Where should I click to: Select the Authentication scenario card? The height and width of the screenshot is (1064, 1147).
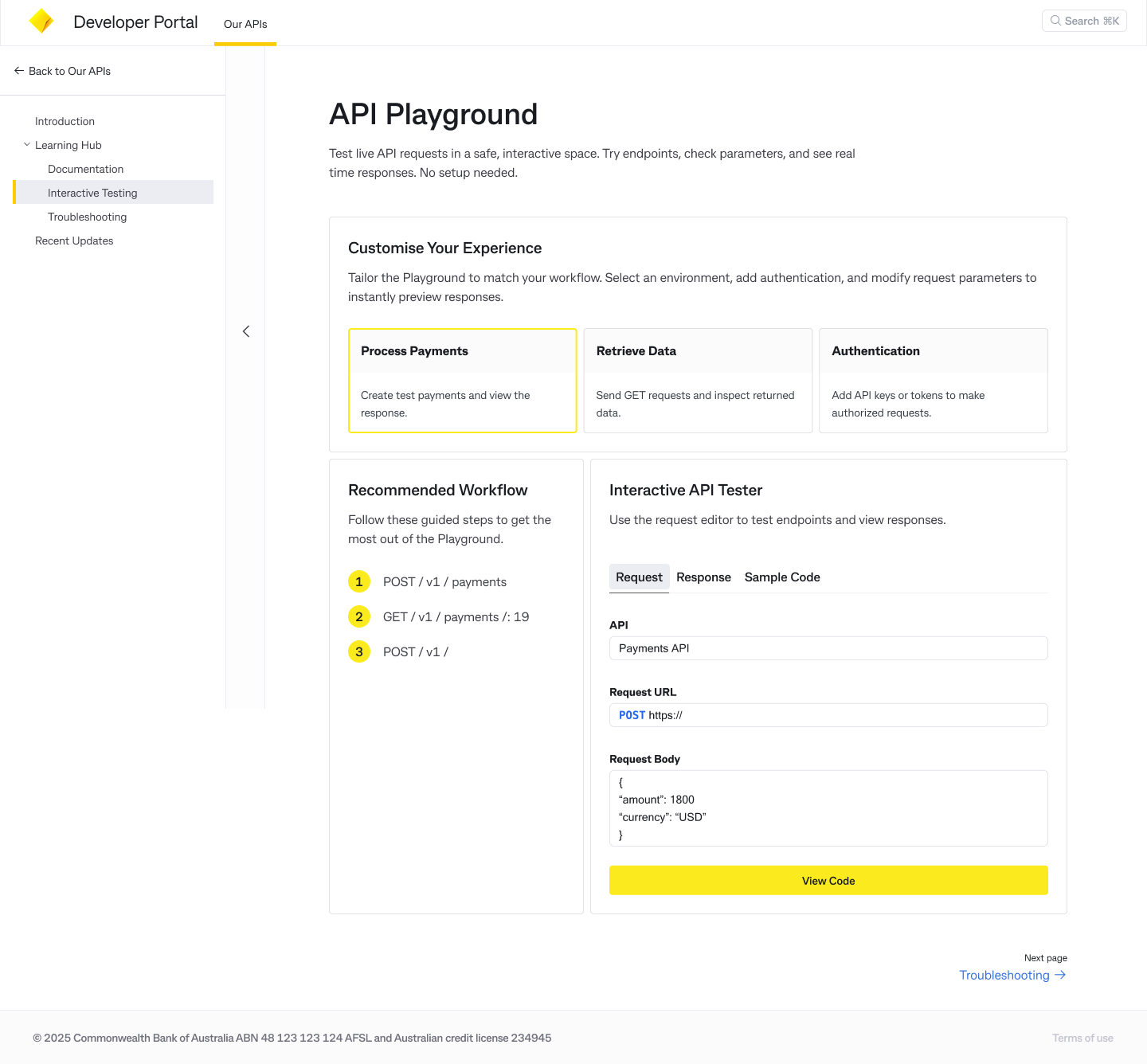(x=933, y=381)
